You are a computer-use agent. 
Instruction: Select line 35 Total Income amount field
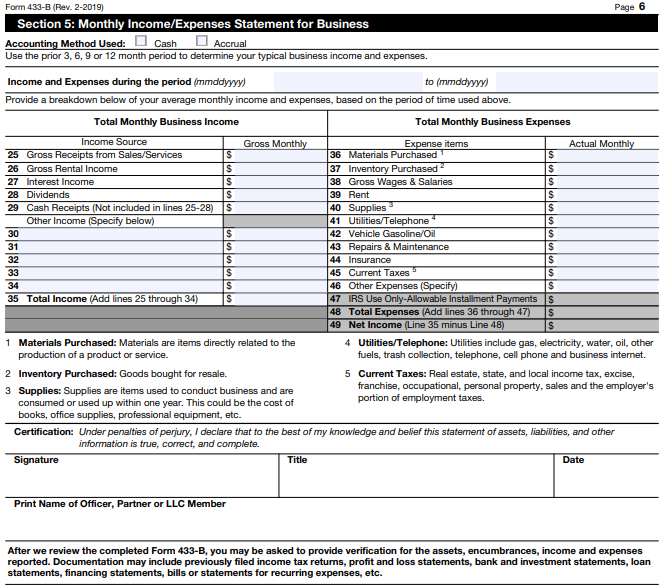point(279,298)
